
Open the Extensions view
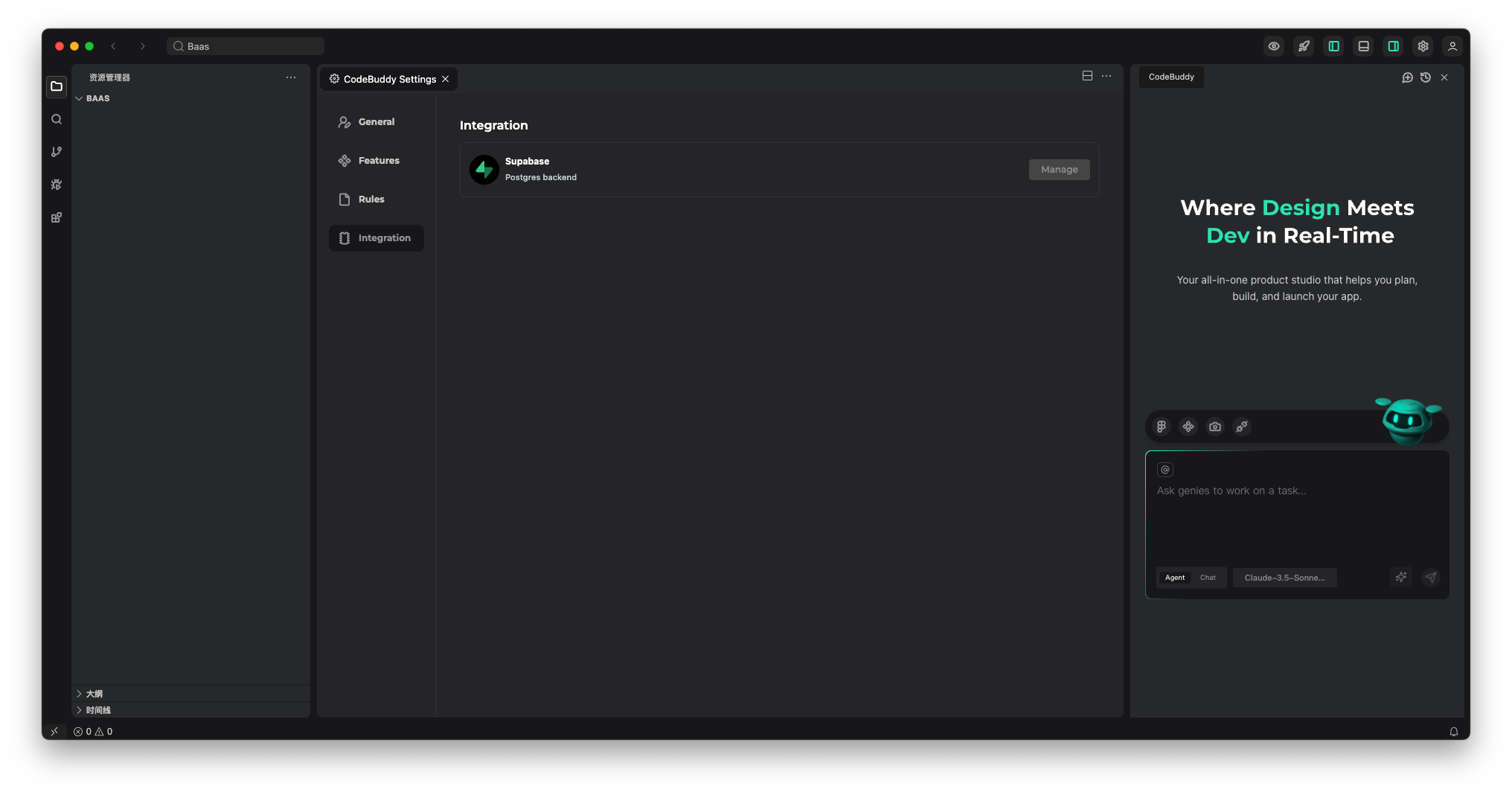click(57, 217)
